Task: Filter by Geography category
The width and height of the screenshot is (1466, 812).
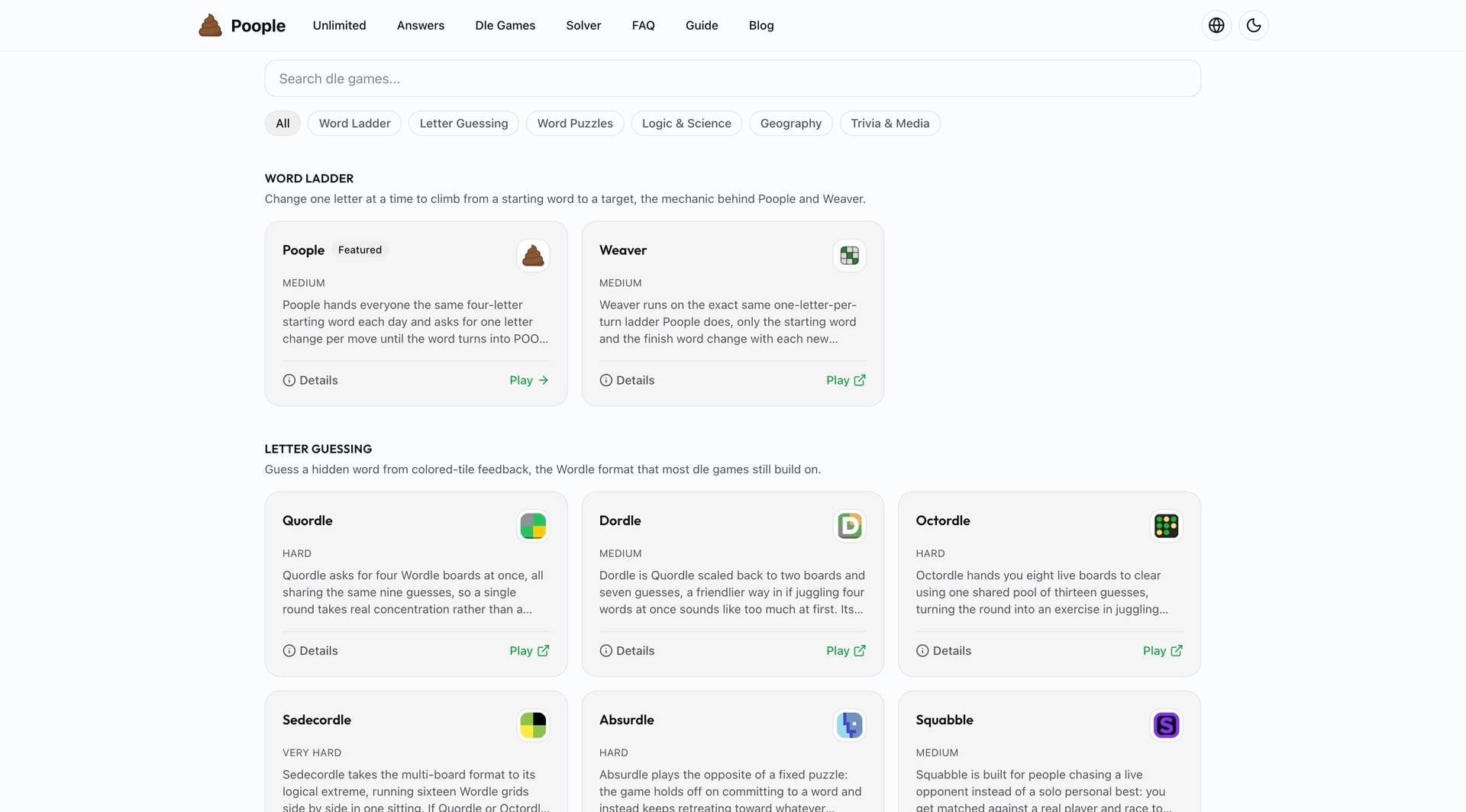Action: point(791,124)
